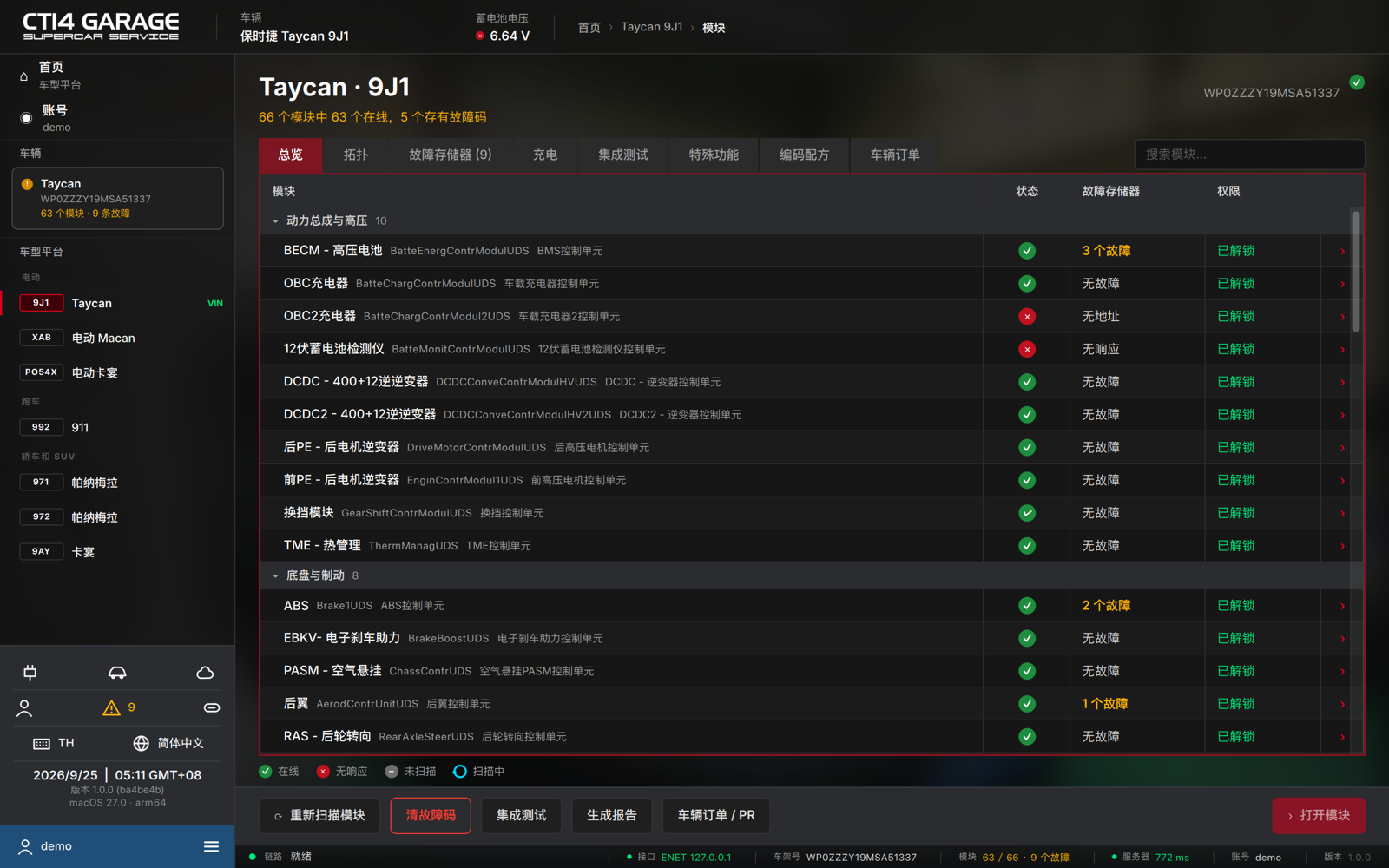Open the EBKV row arrow chevron
This screenshot has width=1389, height=868.
pyautogui.click(x=1342, y=640)
